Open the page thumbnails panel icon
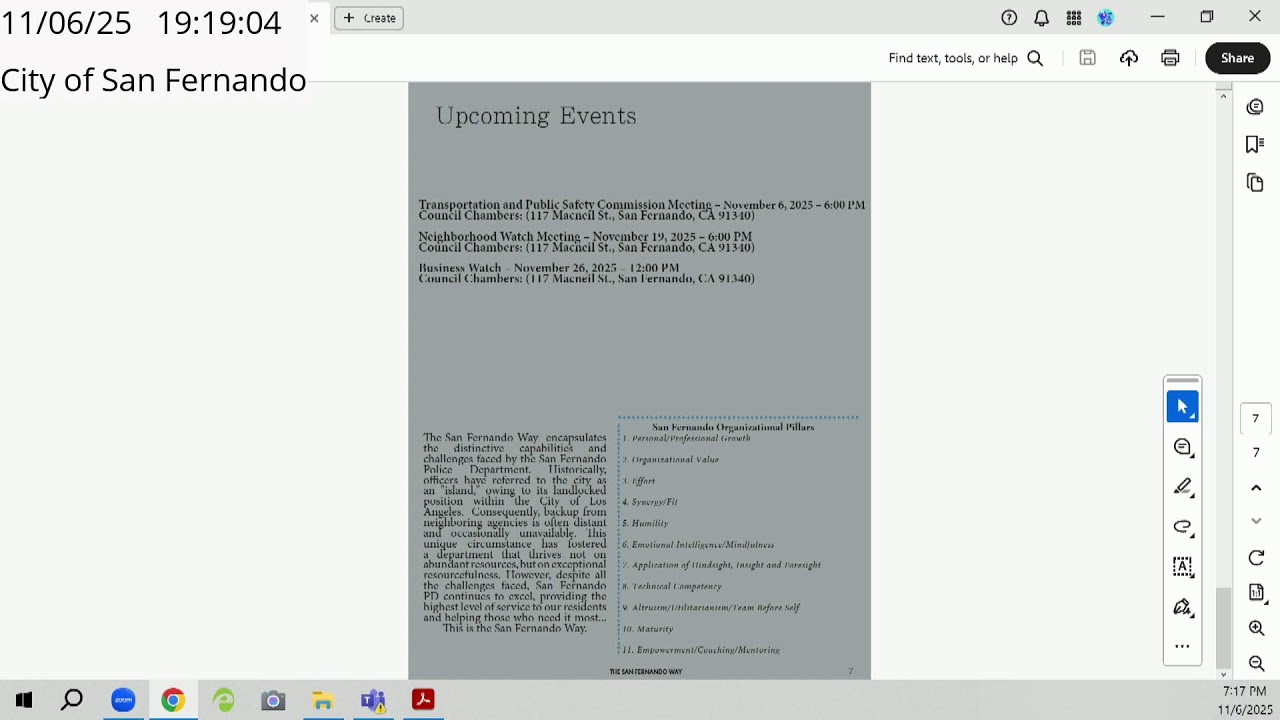This screenshot has height=720, width=1280. pyautogui.click(x=1255, y=183)
